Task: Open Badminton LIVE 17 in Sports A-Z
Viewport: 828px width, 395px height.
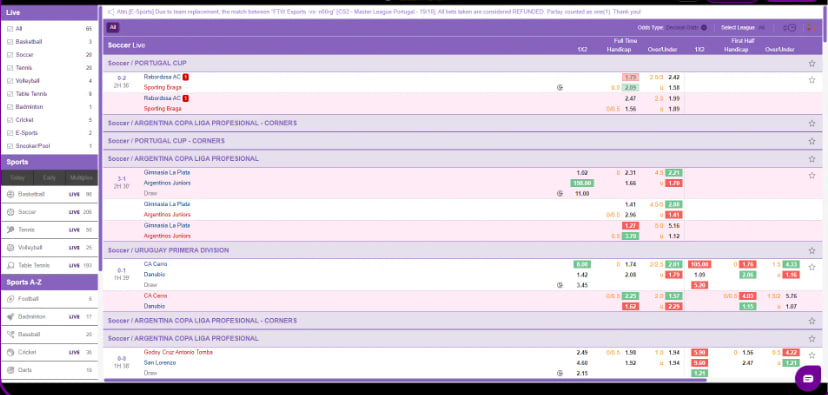Action: tap(49, 317)
